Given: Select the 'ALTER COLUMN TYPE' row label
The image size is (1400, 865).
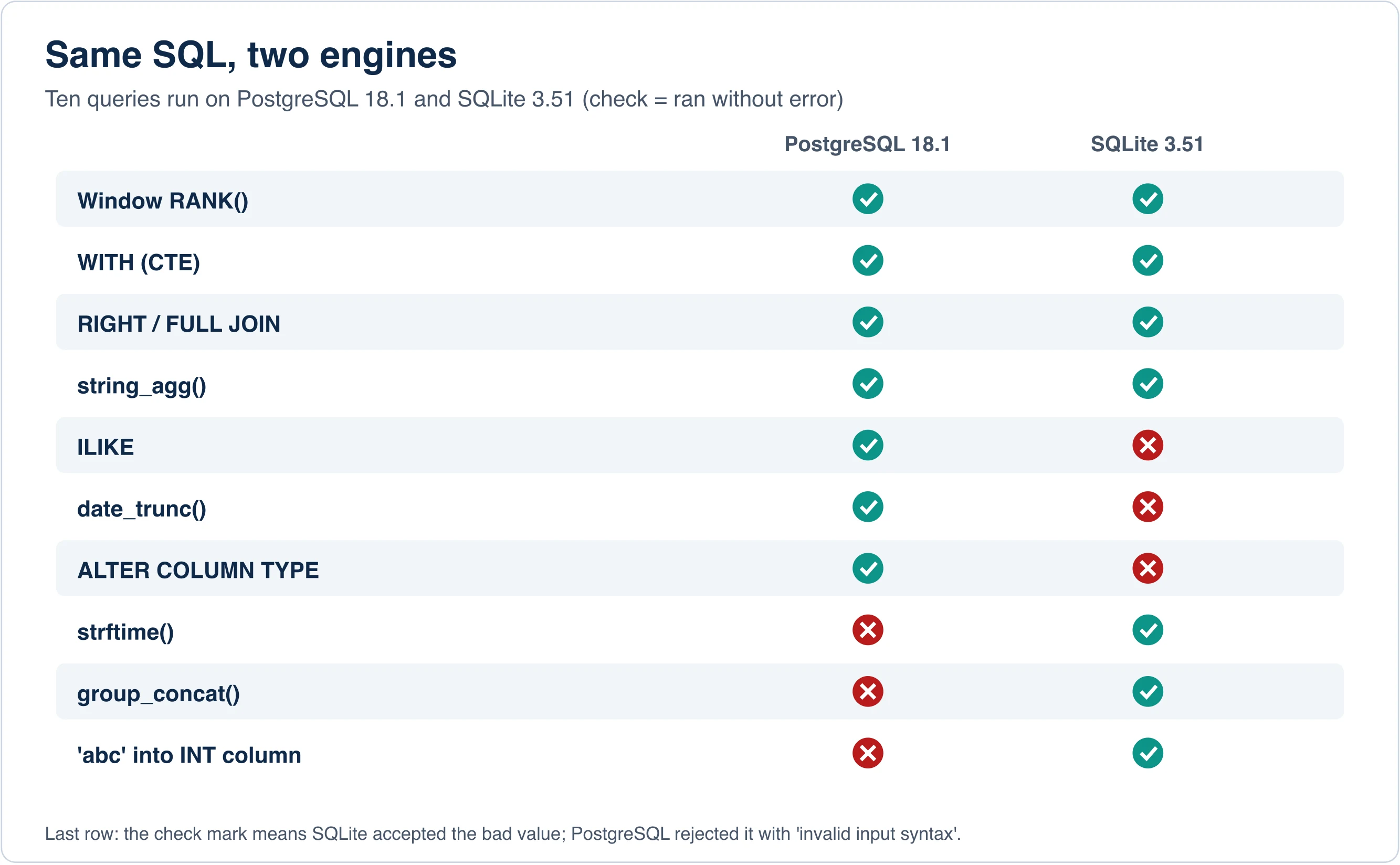Looking at the screenshot, I should (198, 571).
